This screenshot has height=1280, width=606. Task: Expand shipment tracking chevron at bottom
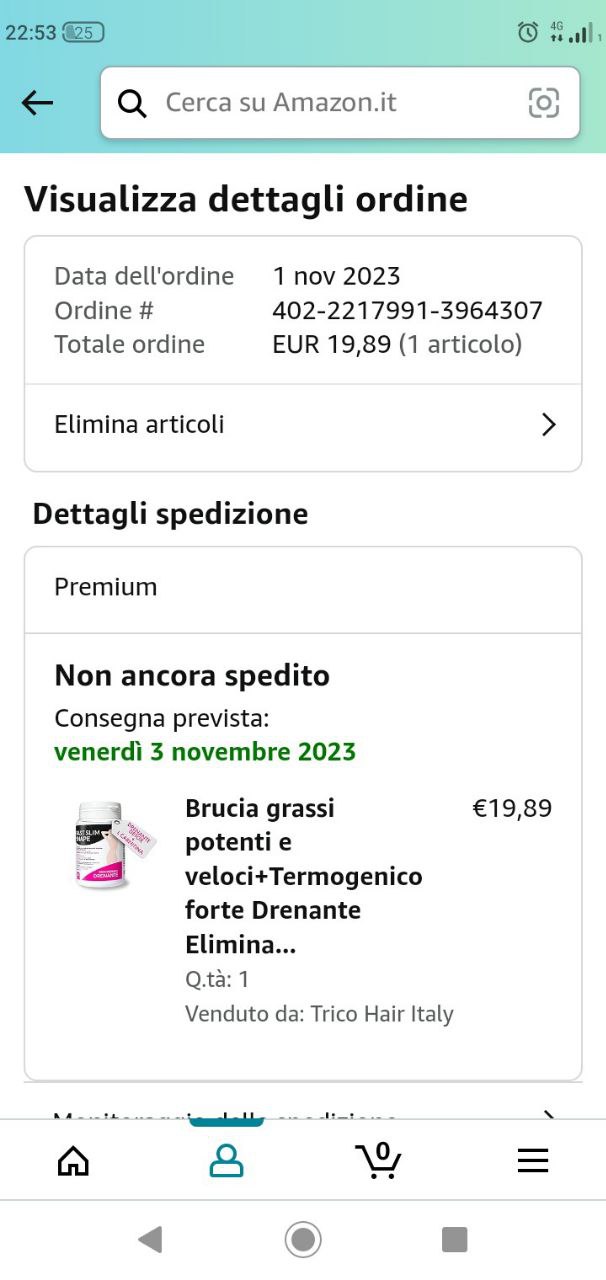pos(548,1114)
